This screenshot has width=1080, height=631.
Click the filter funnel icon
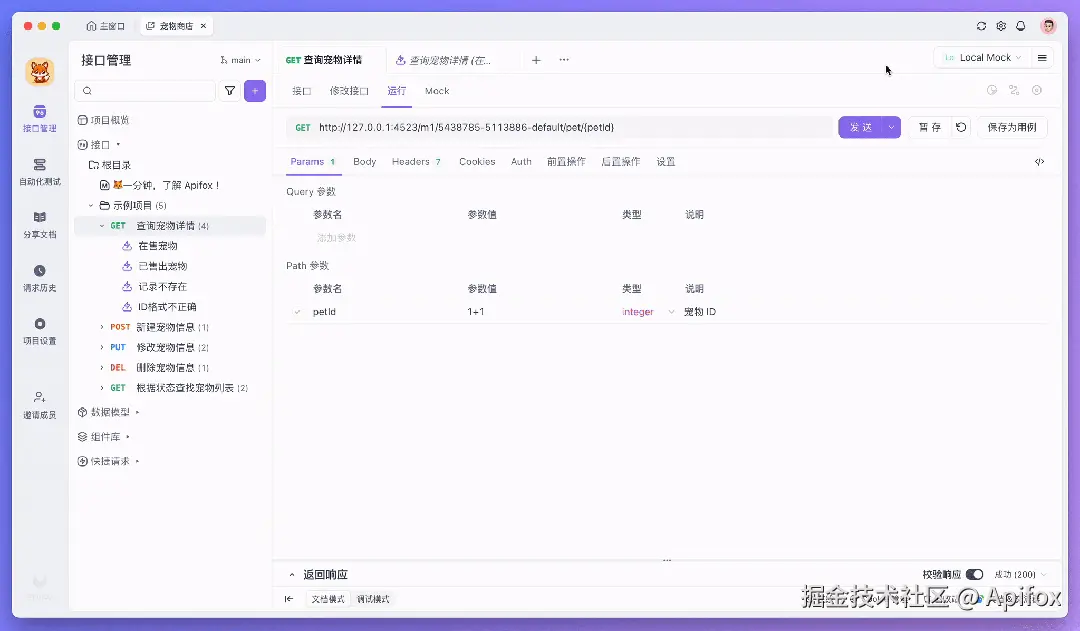(230, 90)
